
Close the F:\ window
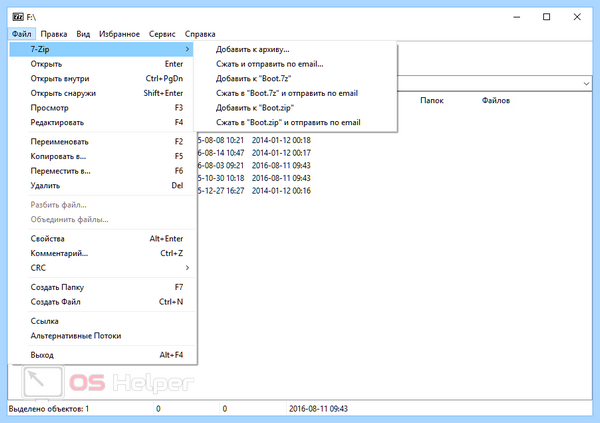[577, 17]
